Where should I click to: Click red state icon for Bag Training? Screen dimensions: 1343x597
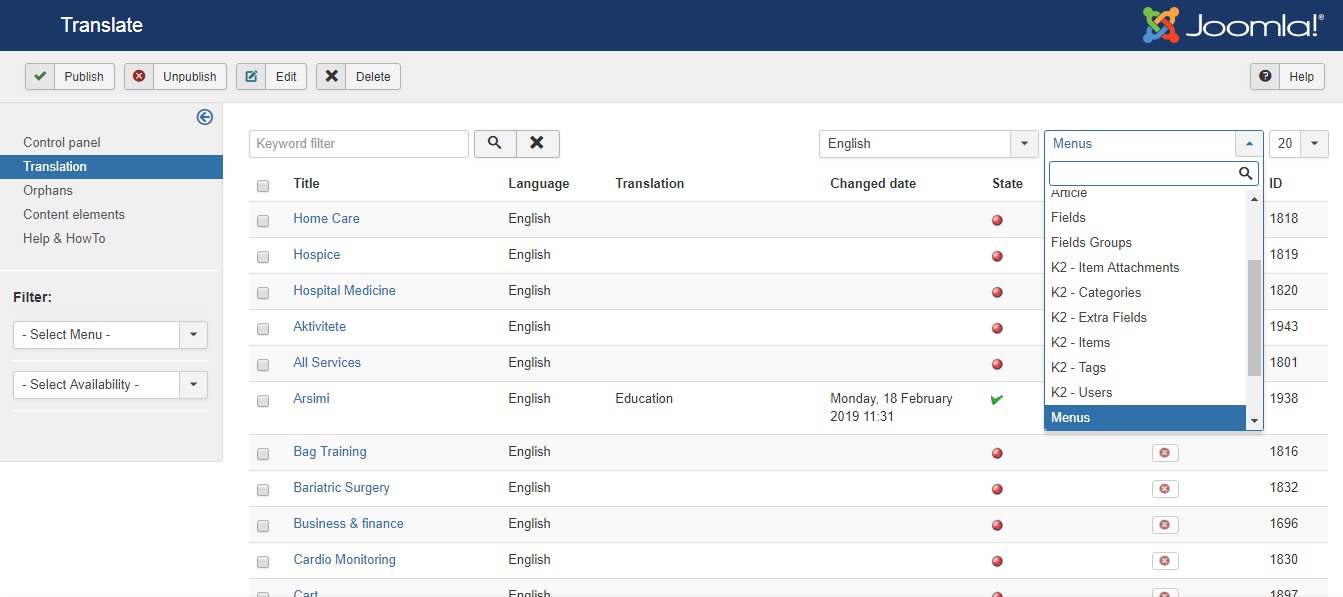point(997,453)
